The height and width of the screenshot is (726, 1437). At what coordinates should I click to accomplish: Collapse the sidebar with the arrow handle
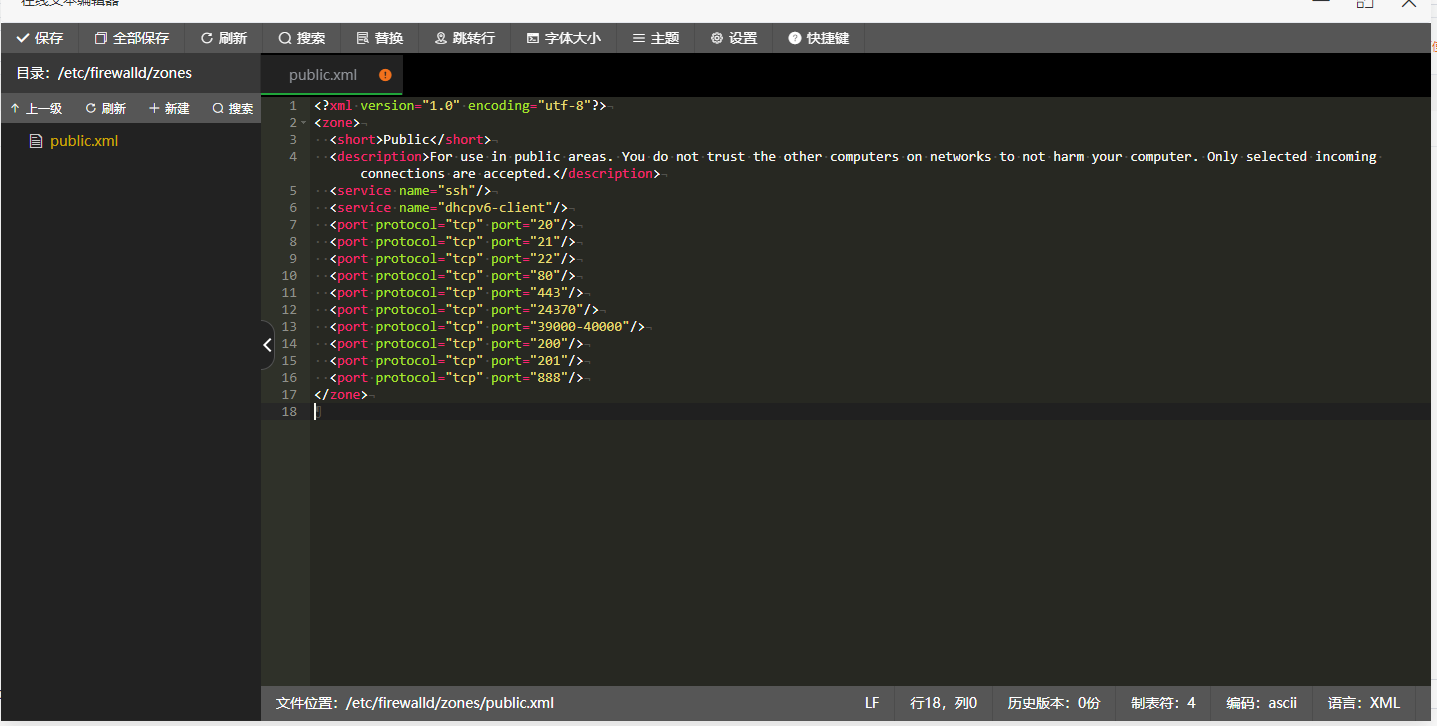coord(267,345)
